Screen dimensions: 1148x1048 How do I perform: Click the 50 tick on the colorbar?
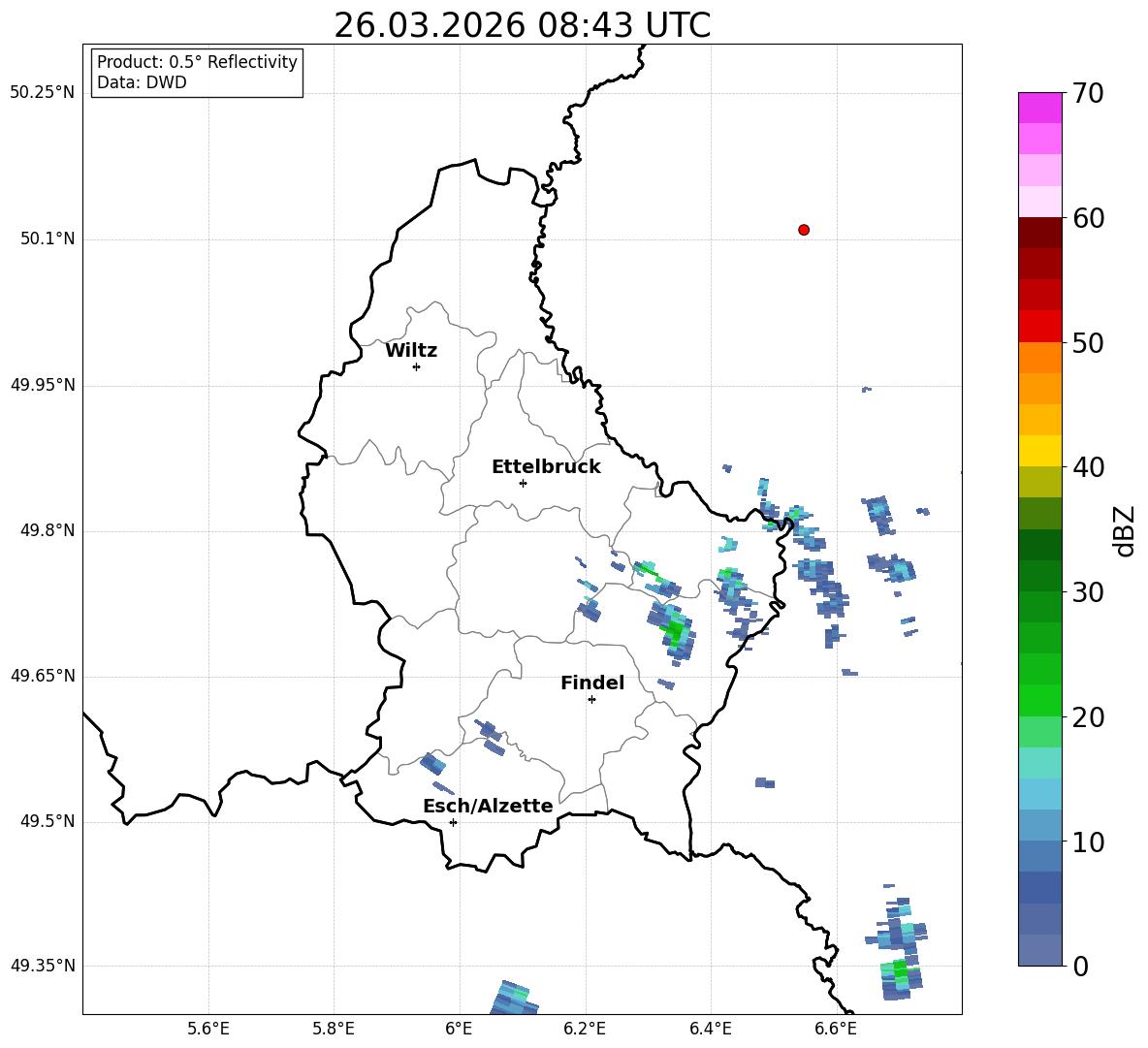tap(1088, 343)
